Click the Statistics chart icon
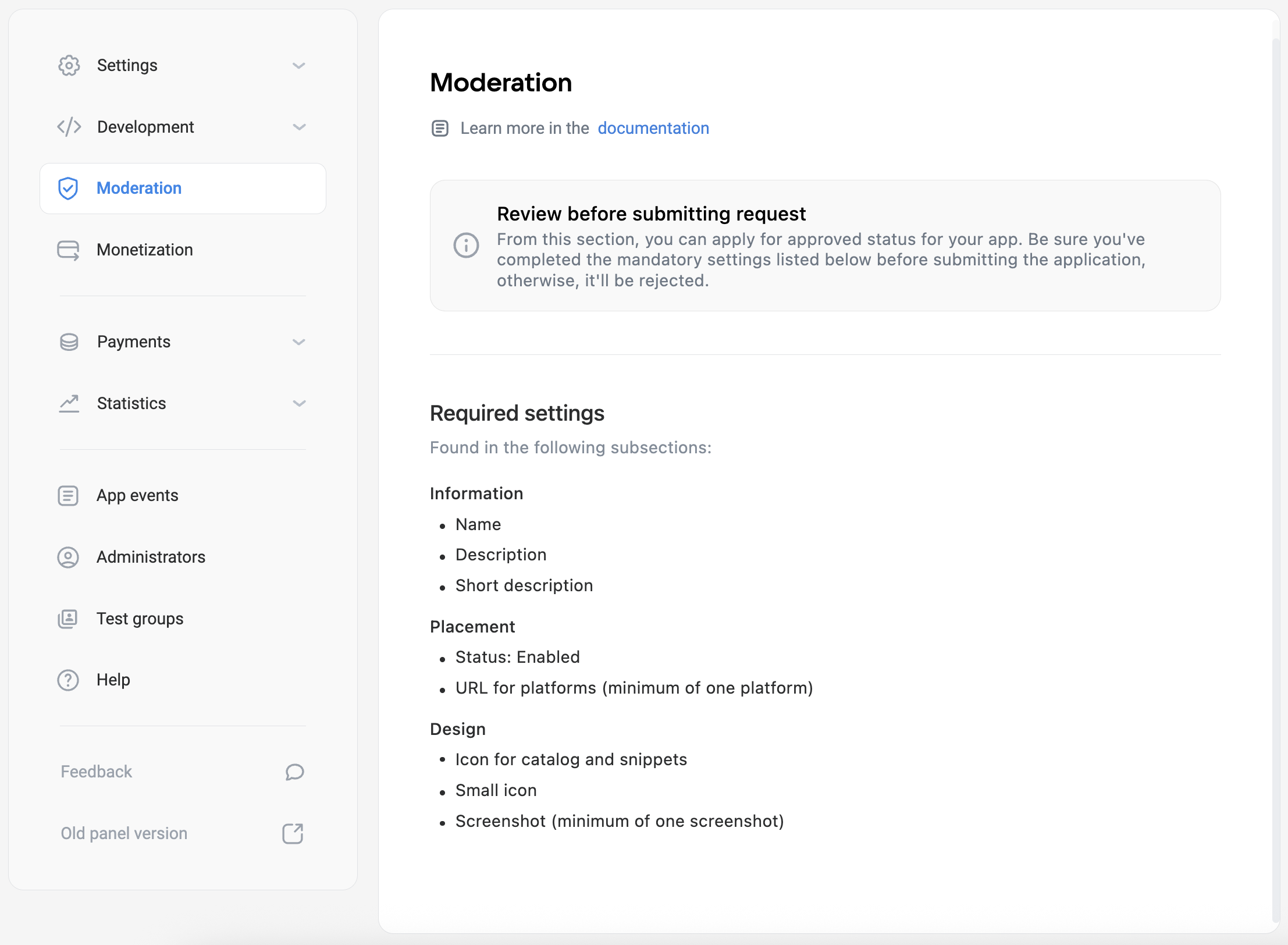 (x=69, y=403)
